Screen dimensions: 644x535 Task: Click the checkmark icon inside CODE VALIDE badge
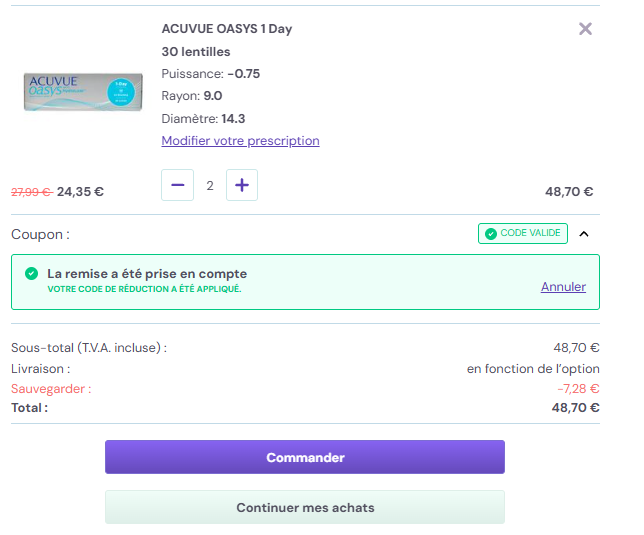pyautogui.click(x=491, y=234)
